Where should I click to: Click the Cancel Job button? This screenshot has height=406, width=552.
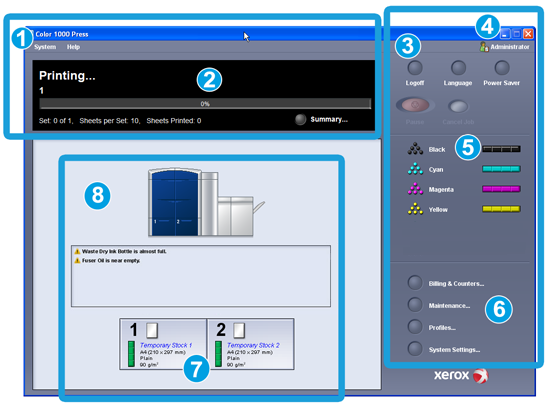point(458,106)
